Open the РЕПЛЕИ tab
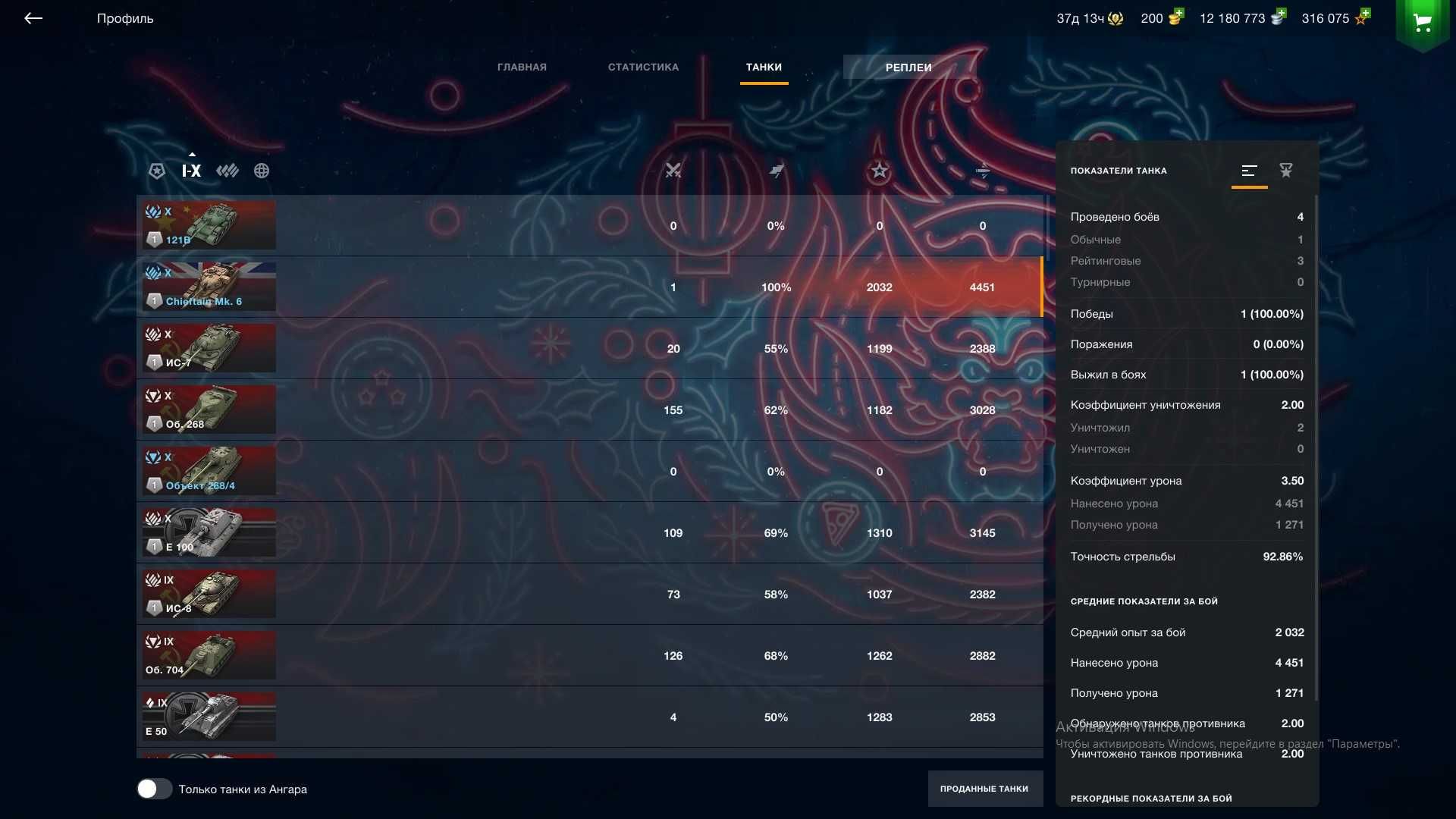 coord(908,67)
